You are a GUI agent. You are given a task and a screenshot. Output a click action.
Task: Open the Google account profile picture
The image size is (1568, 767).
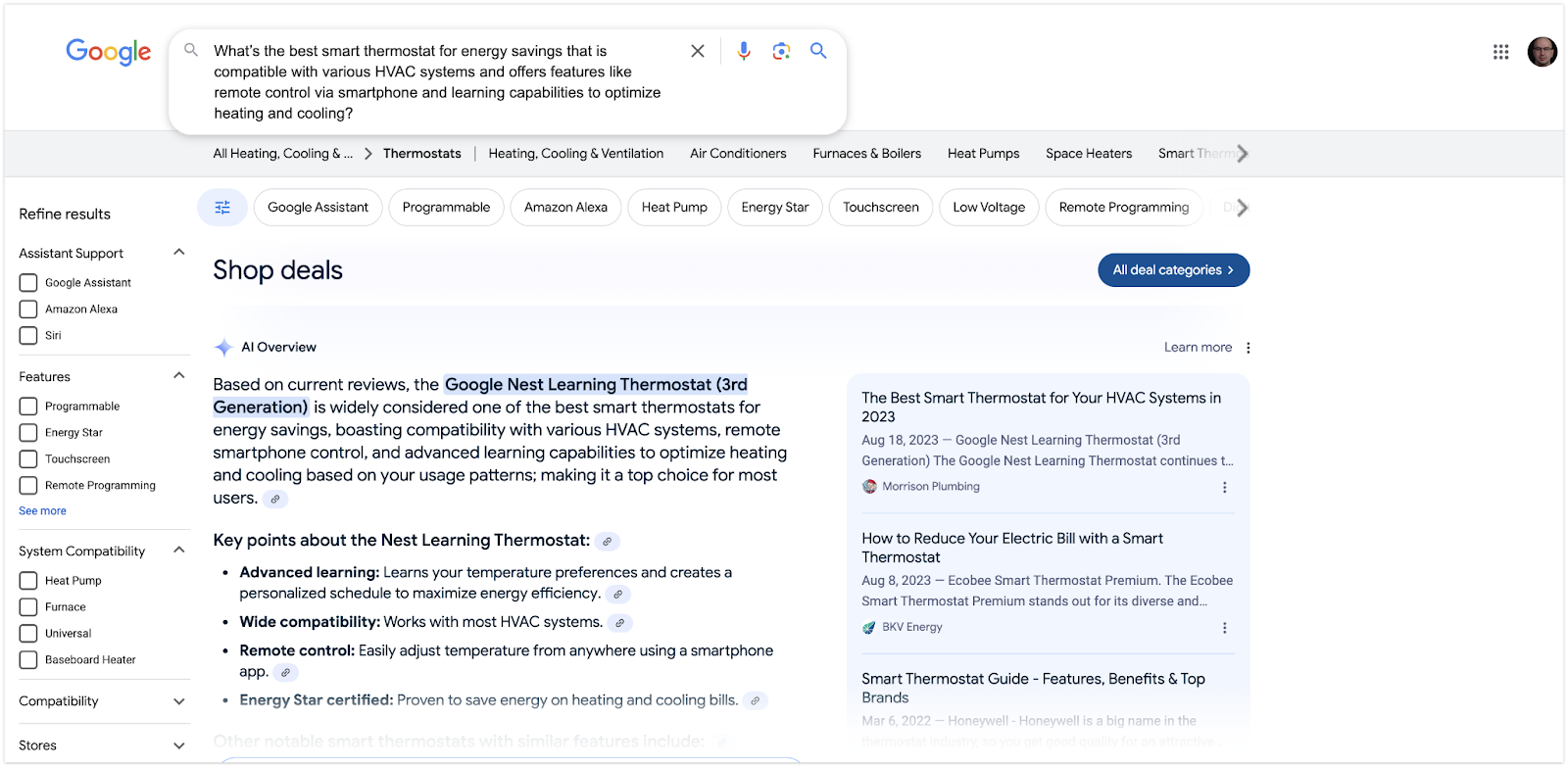(x=1543, y=52)
